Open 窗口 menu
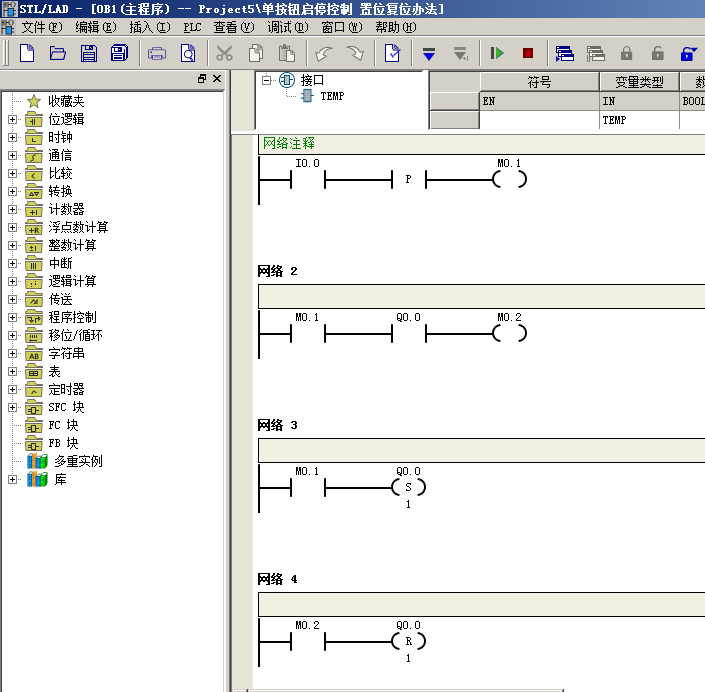The image size is (705, 692). pyautogui.click(x=342, y=27)
